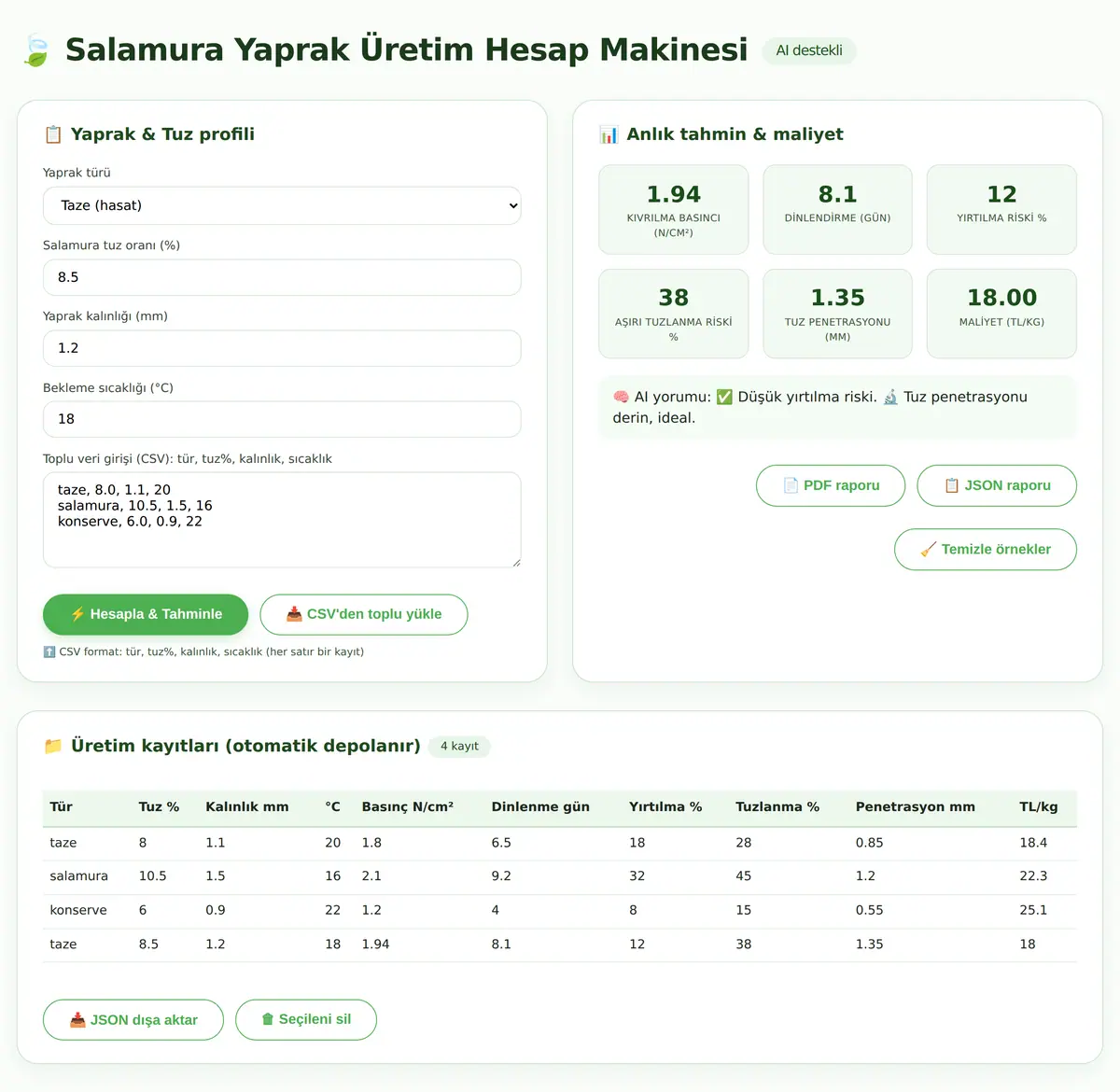Viewport: 1120px width, 1092px height.
Task: Click the Maliyet 18.00 card
Action: (1001, 314)
